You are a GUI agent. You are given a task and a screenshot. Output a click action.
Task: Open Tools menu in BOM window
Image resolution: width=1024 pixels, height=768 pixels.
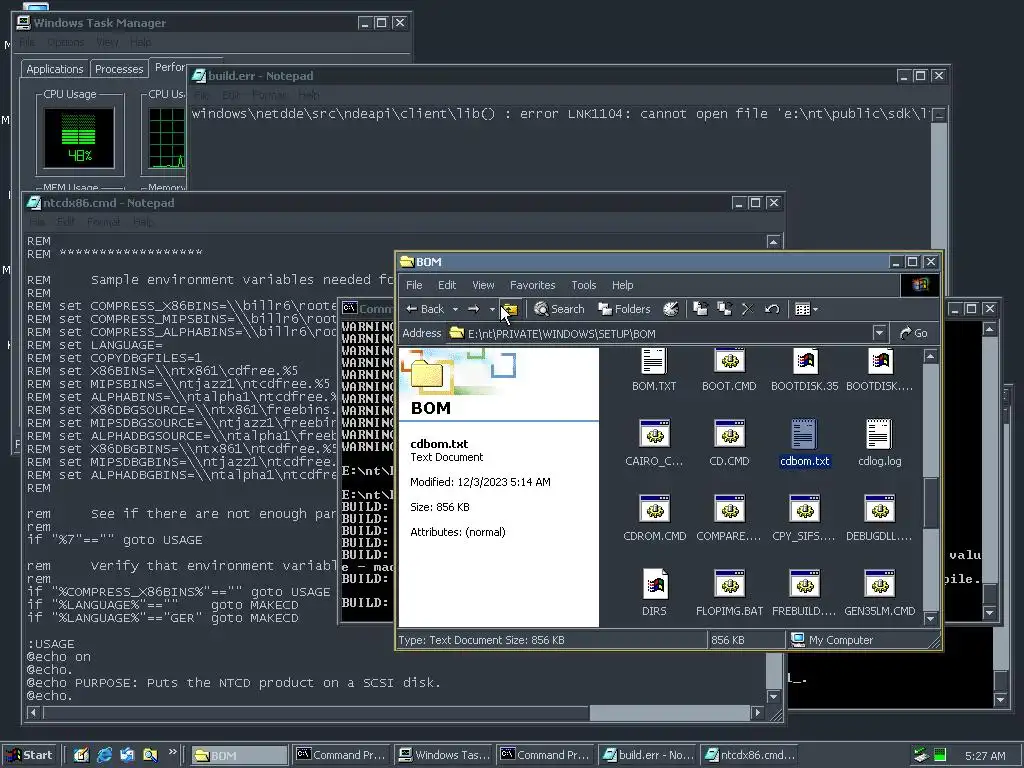click(x=584, y=285)
